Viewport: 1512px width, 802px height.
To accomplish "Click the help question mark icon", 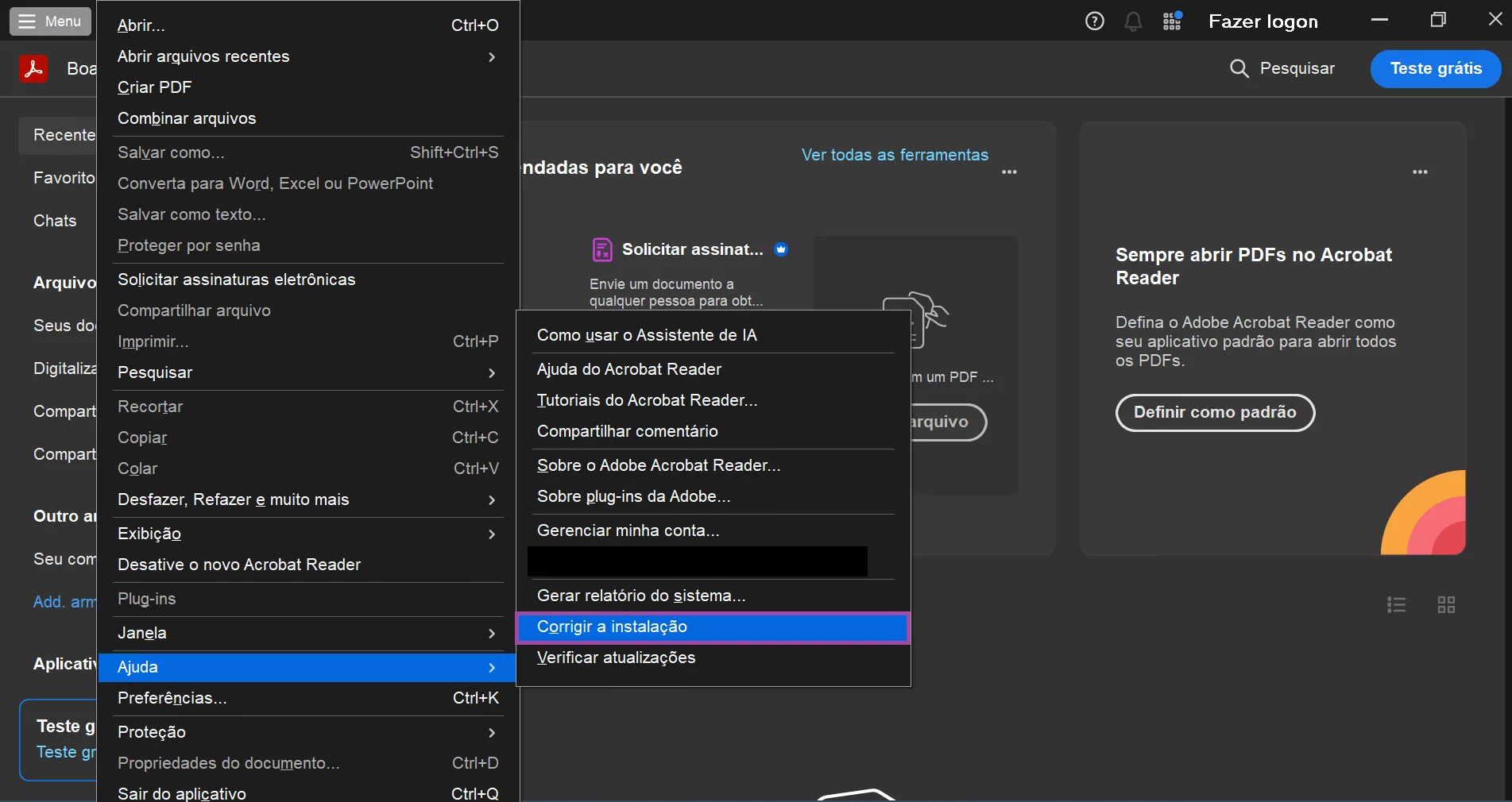I will coord(1094,21).
